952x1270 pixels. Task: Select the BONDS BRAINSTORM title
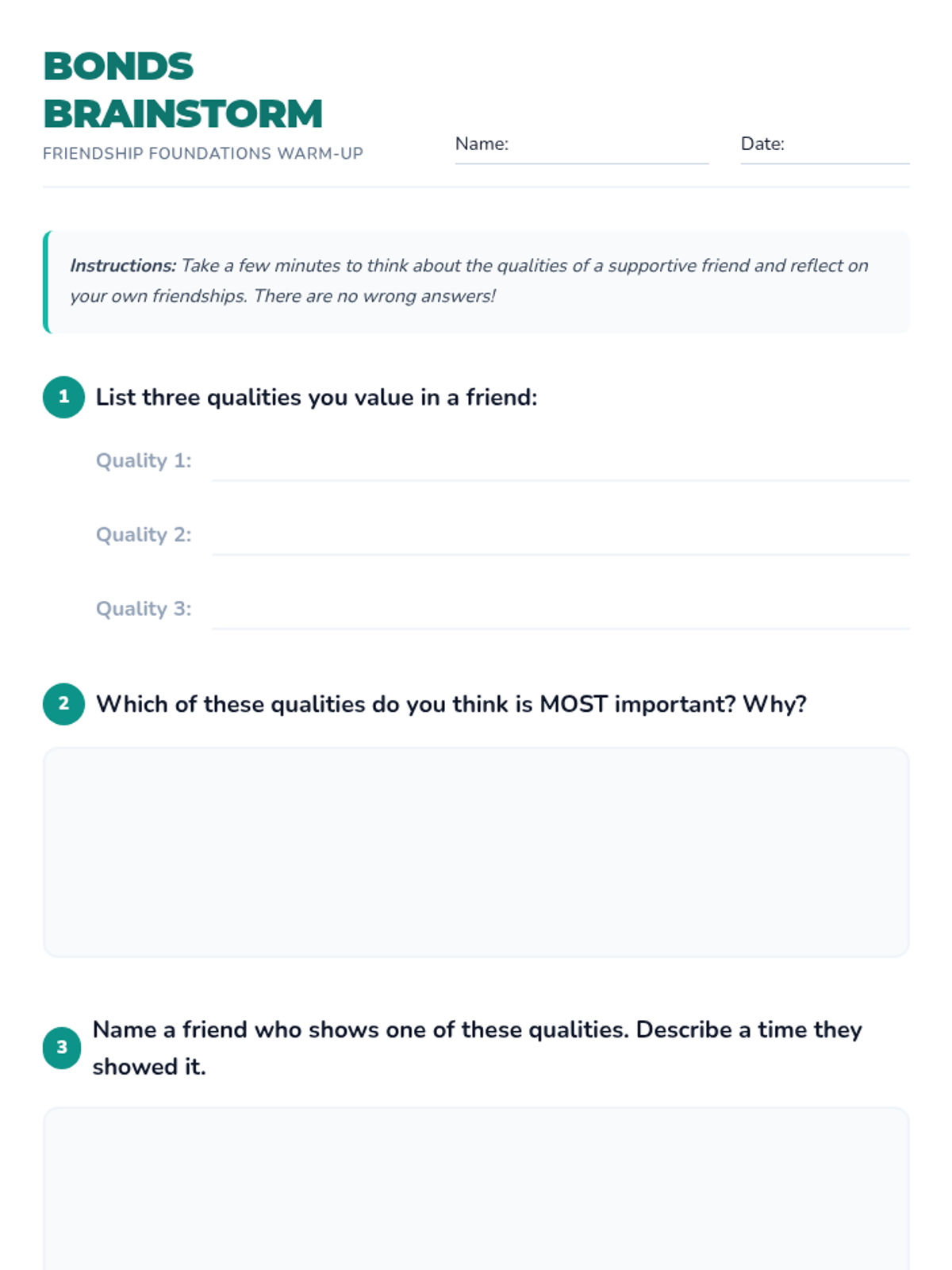tap(182, 90)
